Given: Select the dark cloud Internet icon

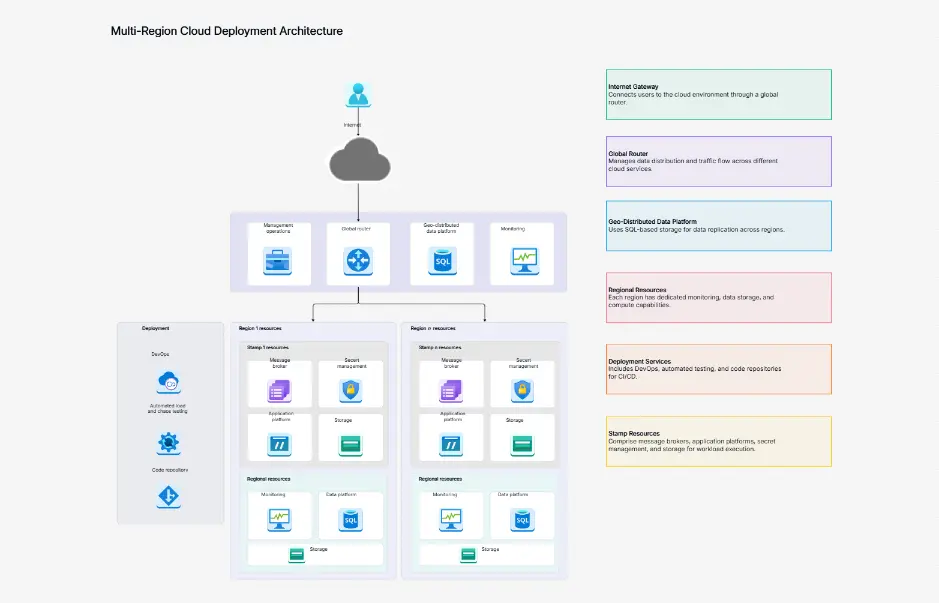Looking at the screenshot, I should click(x=359, y=160).
